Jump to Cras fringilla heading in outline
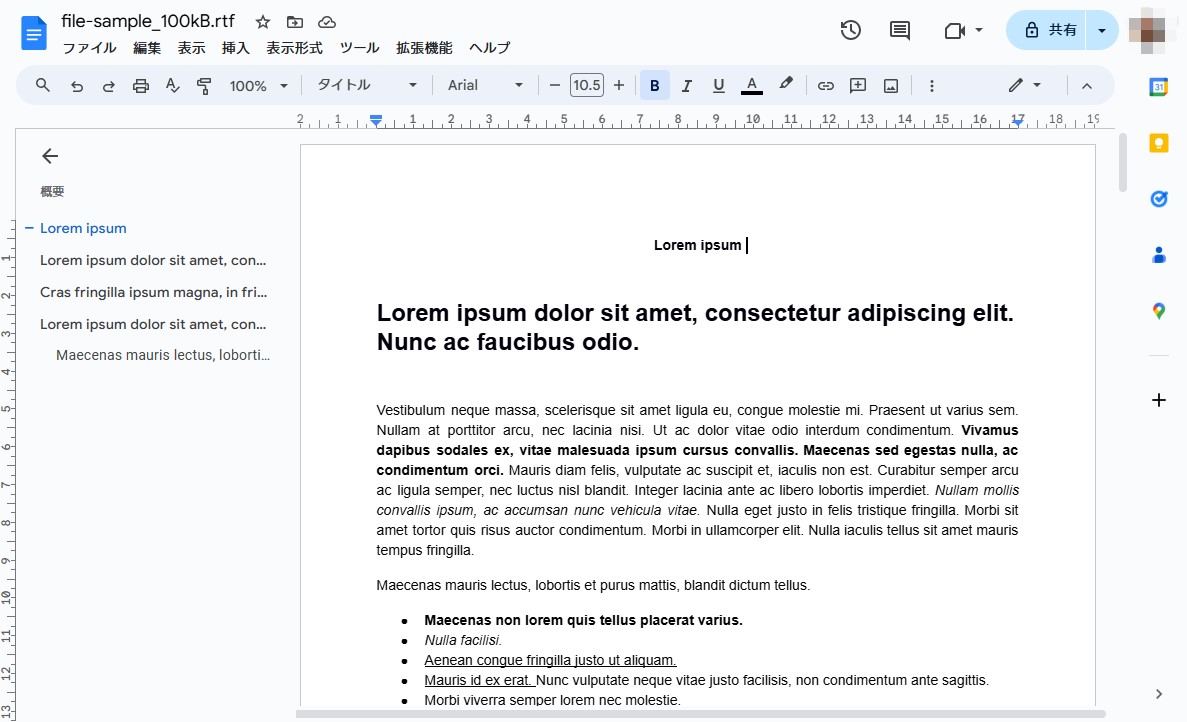Viewport: 1187px width, 722px height. coord(153,292)
